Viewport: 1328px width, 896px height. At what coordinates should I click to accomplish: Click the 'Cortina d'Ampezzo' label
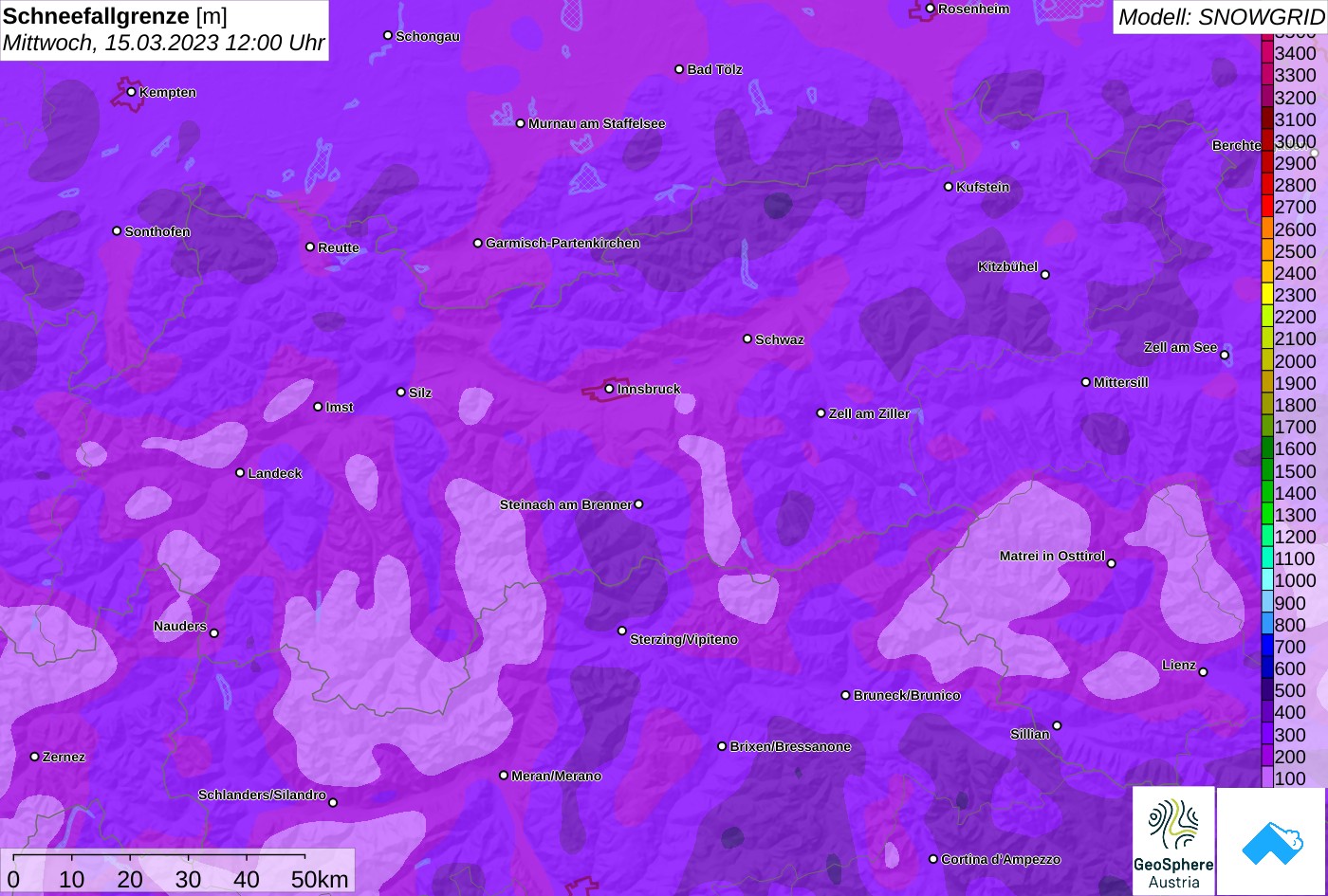(1001, 859)
